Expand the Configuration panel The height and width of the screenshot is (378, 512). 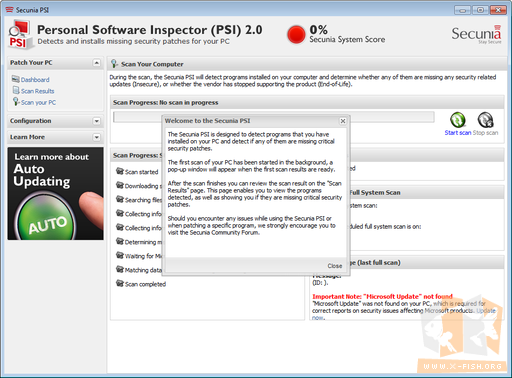pos(96,121)
